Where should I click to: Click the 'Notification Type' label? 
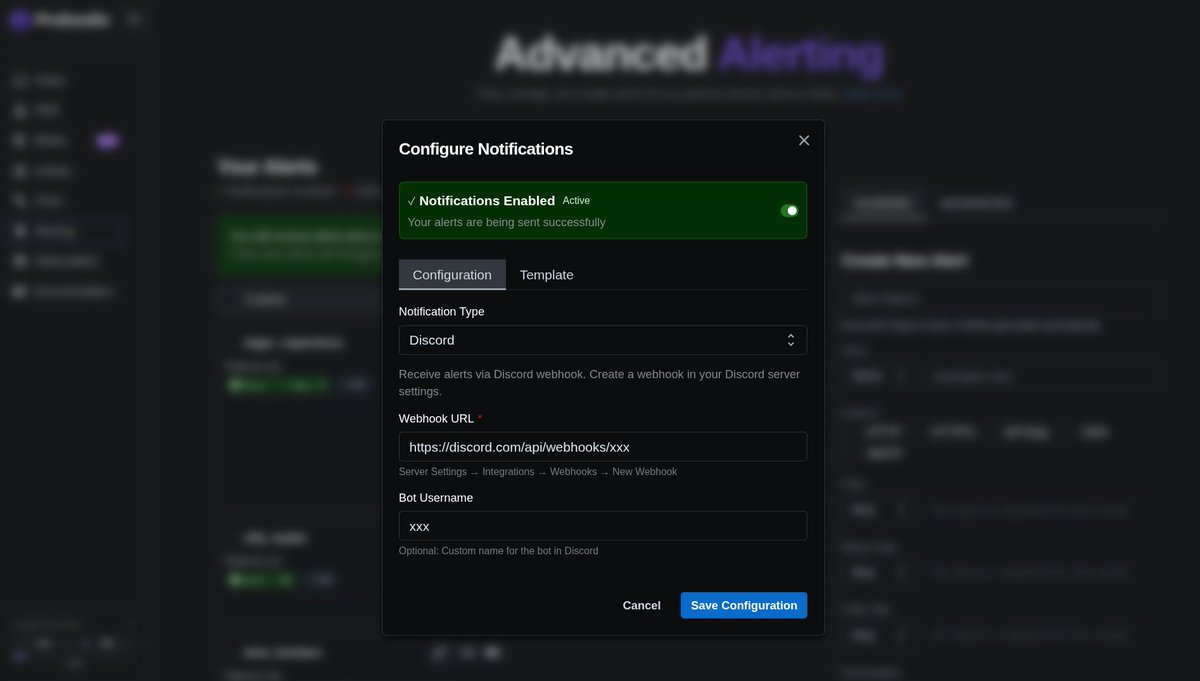point(442,312)
